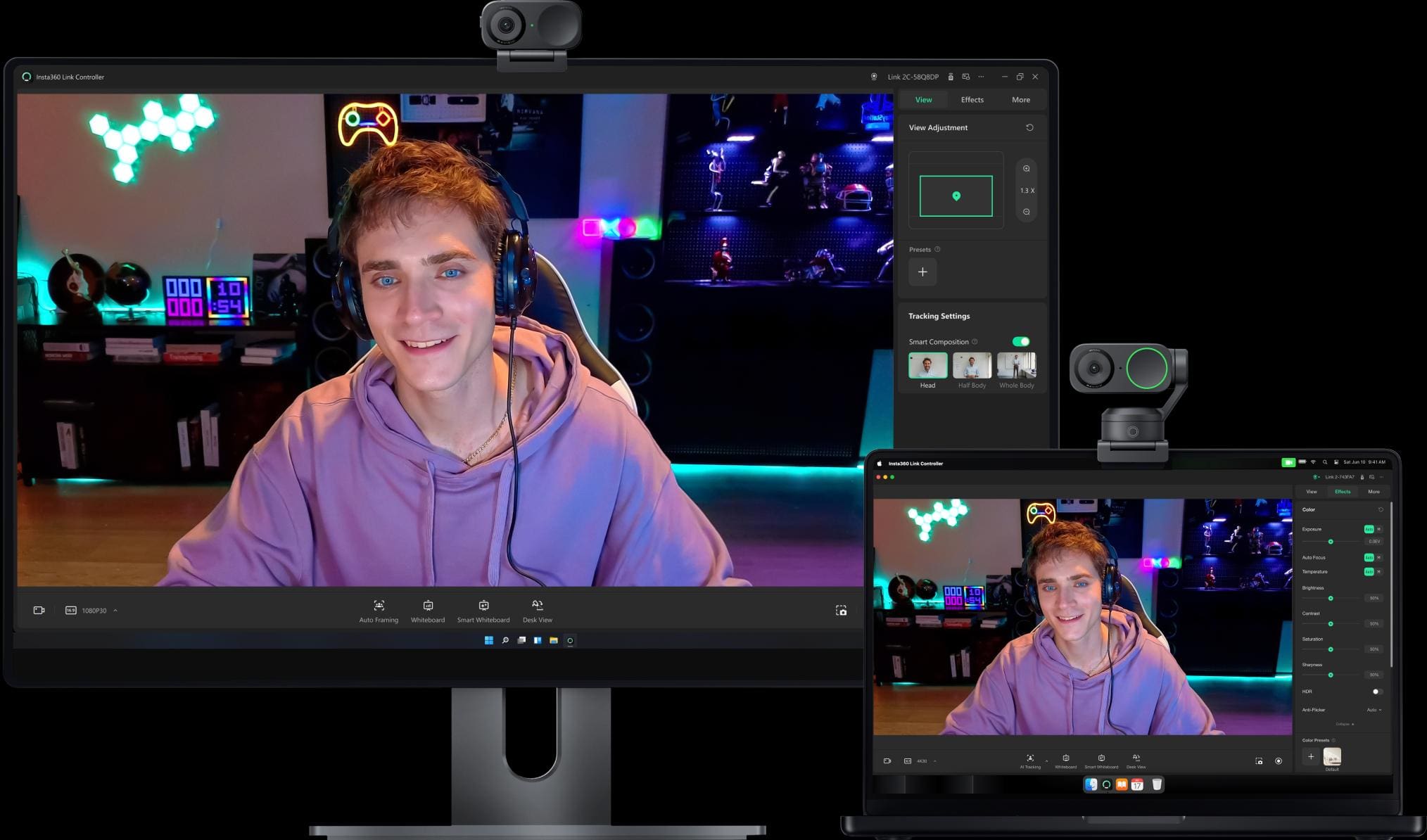Image resolution: width=1427 pixels, height=840 pixels.
Task: Collapse the Color settings section on the laptop
Action: 1345,724
